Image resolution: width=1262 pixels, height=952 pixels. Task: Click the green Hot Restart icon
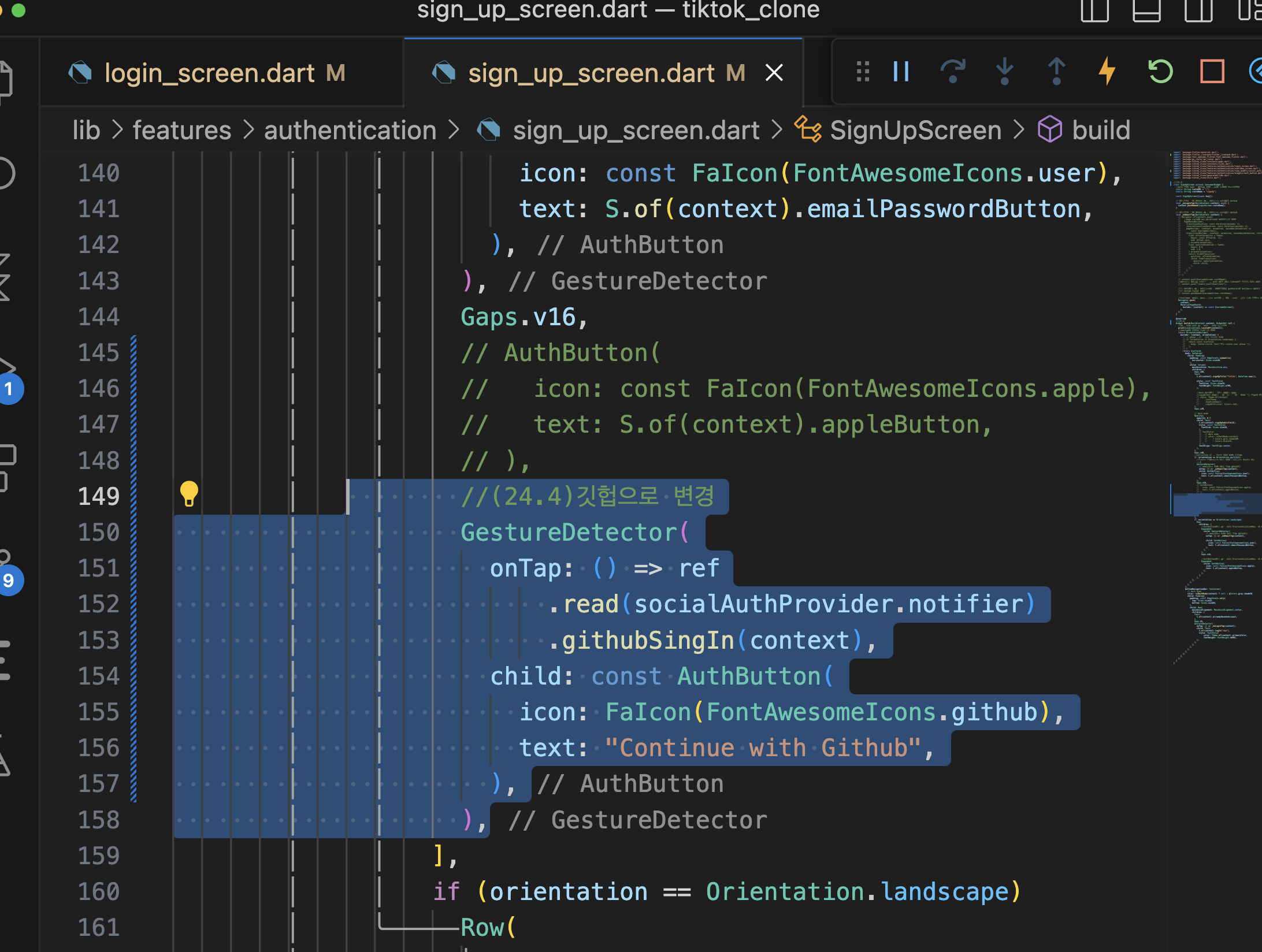coord(1160,72)
